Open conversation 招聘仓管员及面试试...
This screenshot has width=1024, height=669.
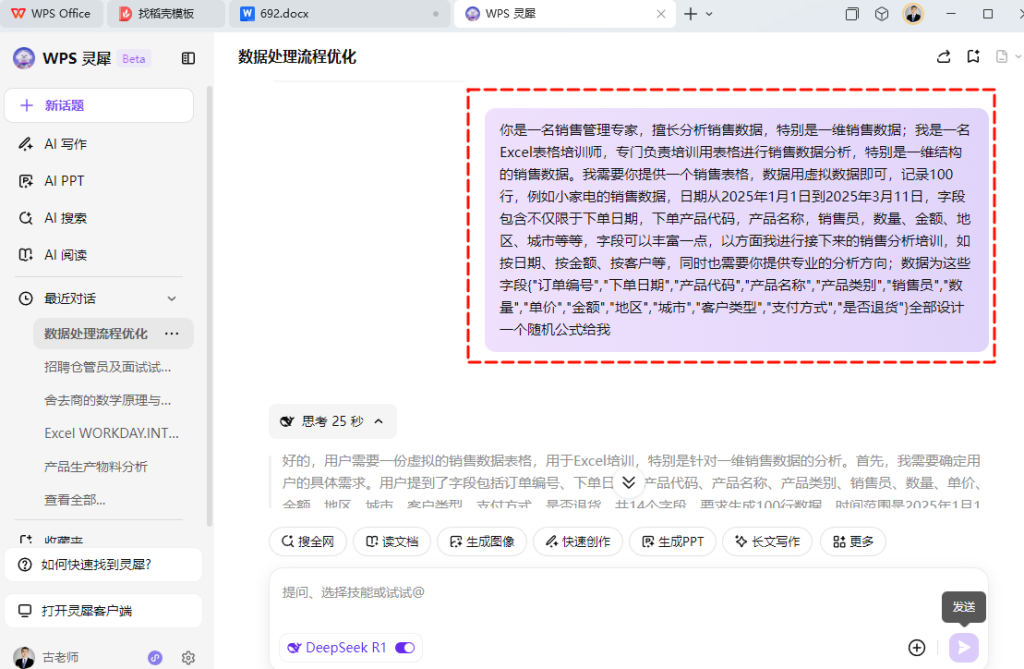click(108, 367)
